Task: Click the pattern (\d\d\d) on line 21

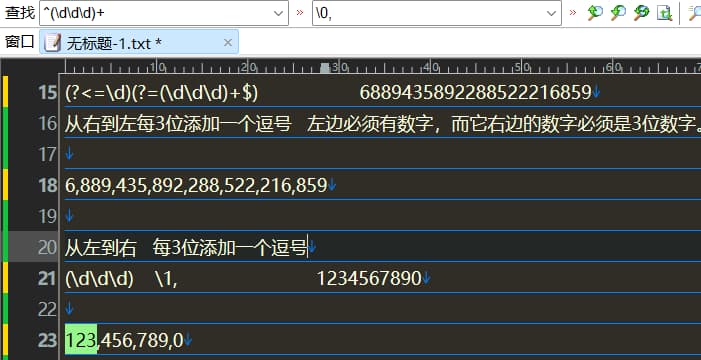Action: (99, 278)
